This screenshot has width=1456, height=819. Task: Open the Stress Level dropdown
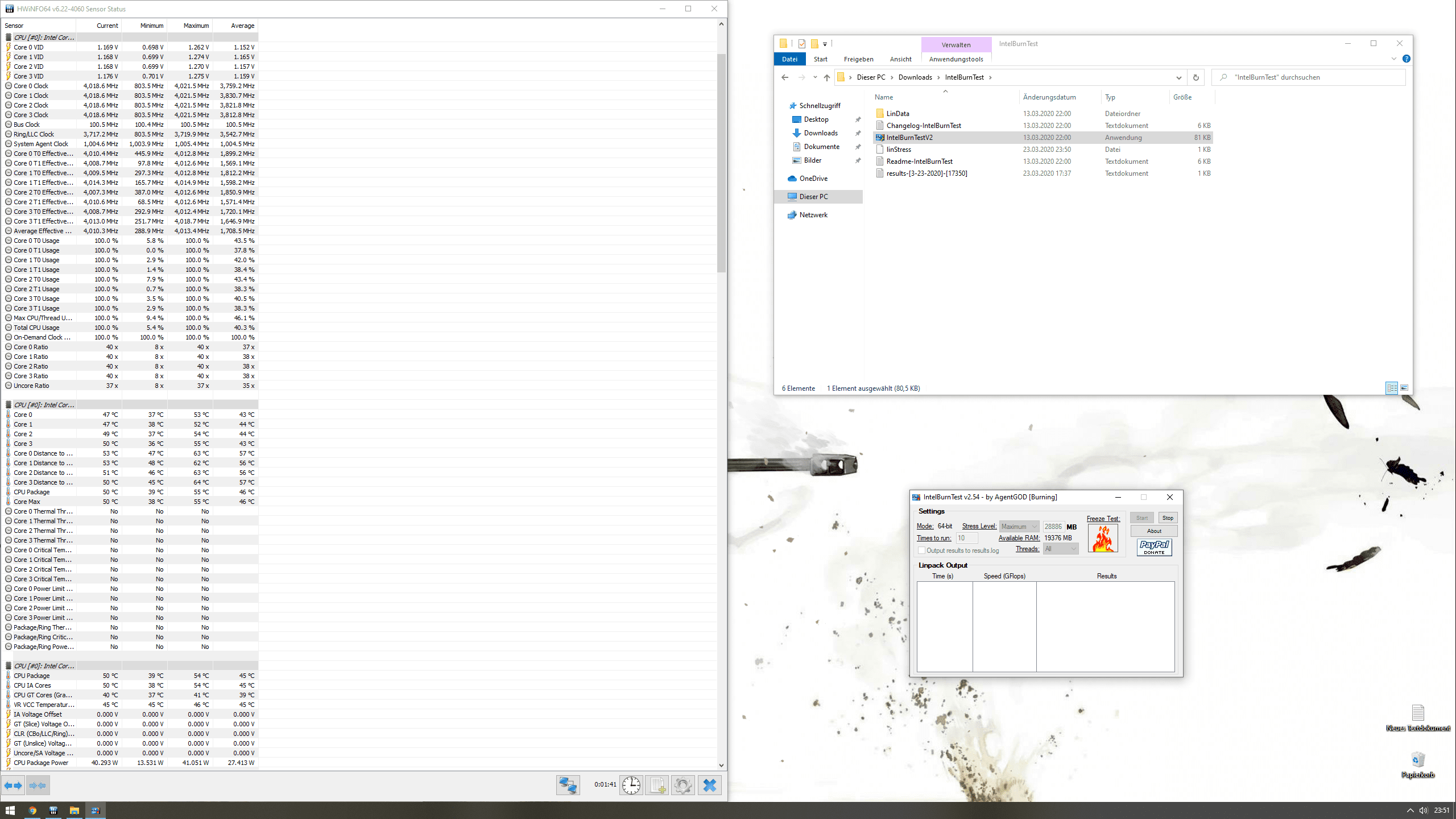[1019, 527]
